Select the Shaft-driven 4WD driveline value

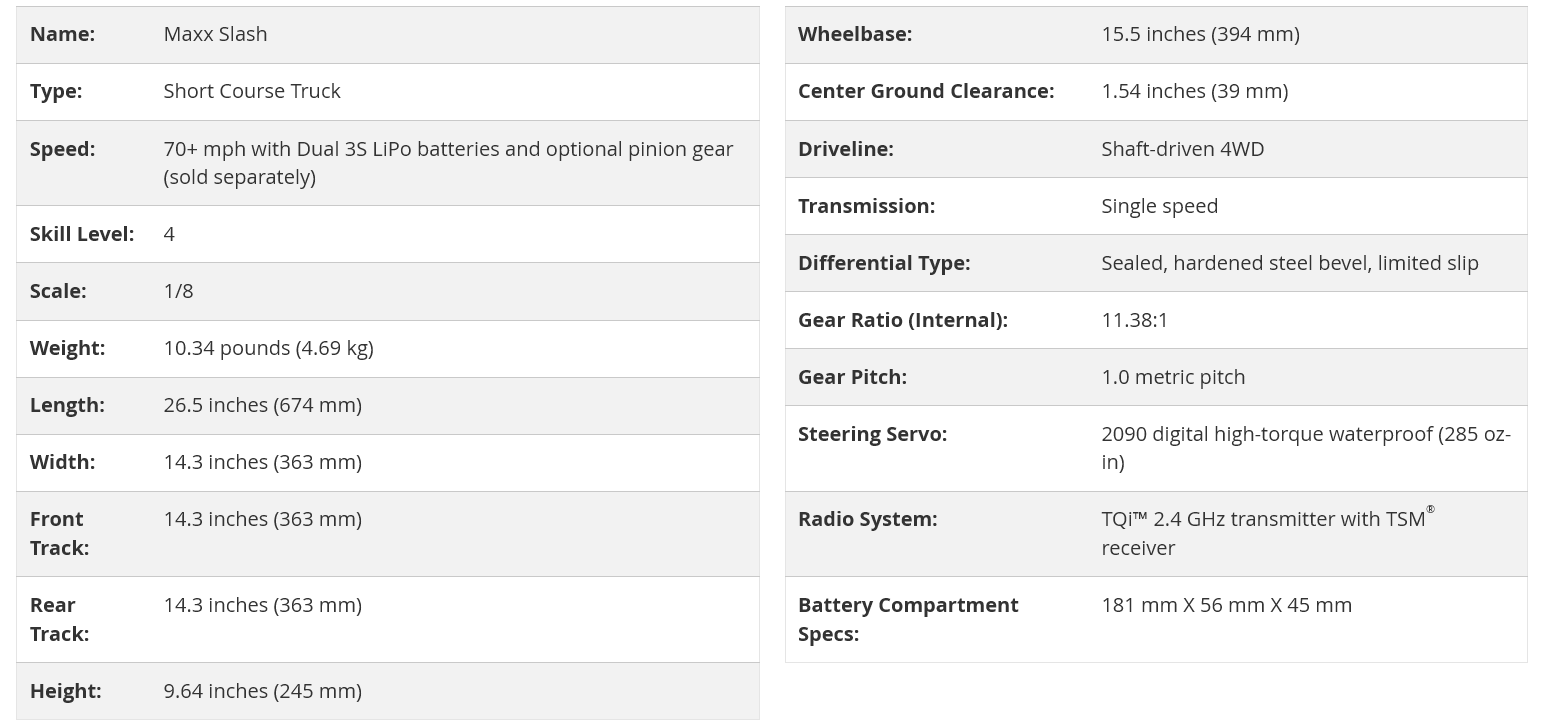point(1182,149)
